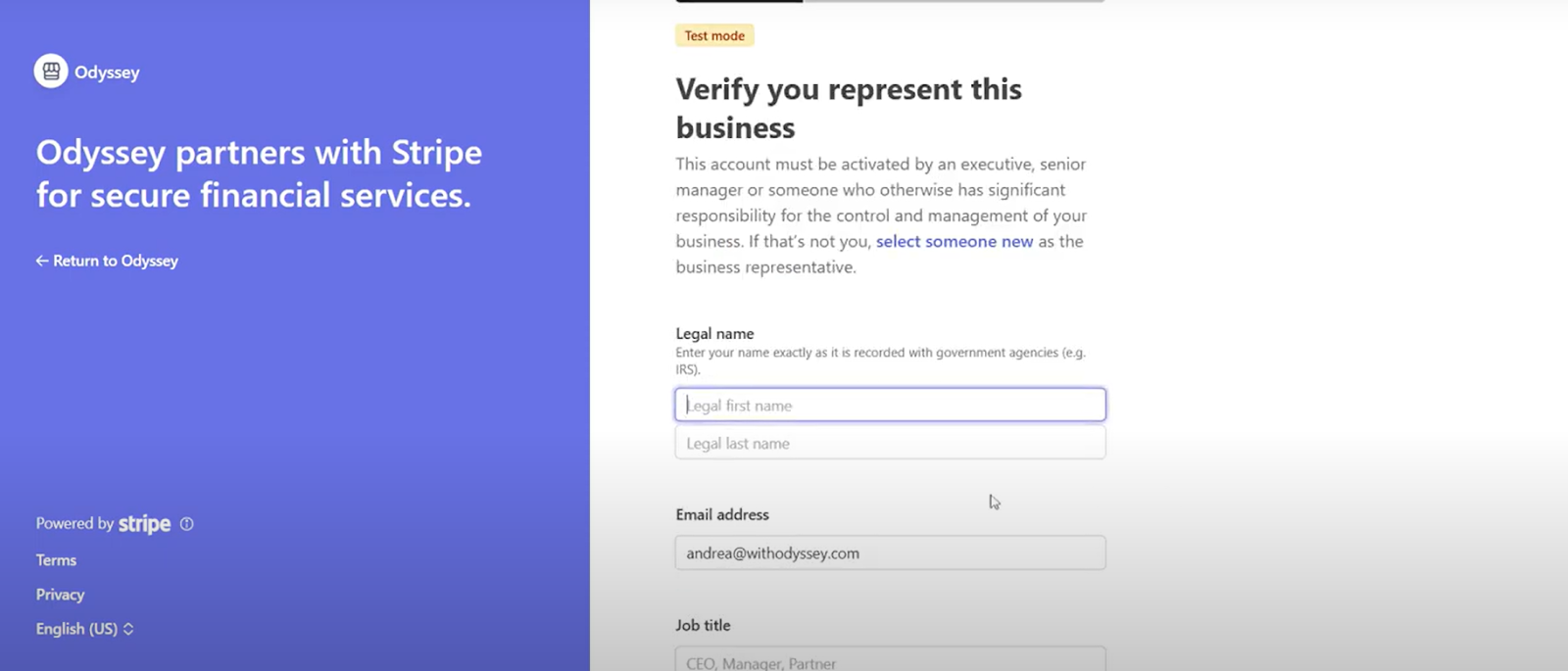Open the Privacy link
Viewport: 1568px width, 671px height.
[60, 595]
